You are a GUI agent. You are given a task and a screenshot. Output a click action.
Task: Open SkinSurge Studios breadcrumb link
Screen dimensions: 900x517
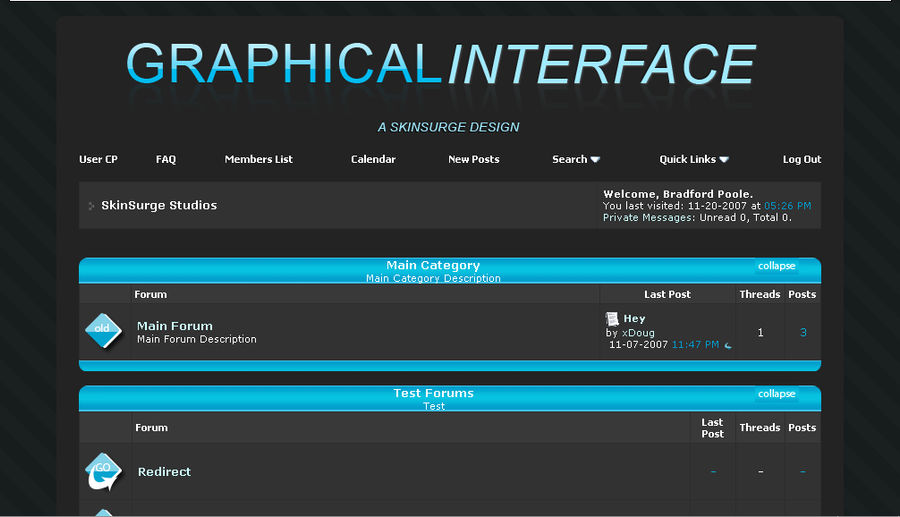[x=159, y=205]
